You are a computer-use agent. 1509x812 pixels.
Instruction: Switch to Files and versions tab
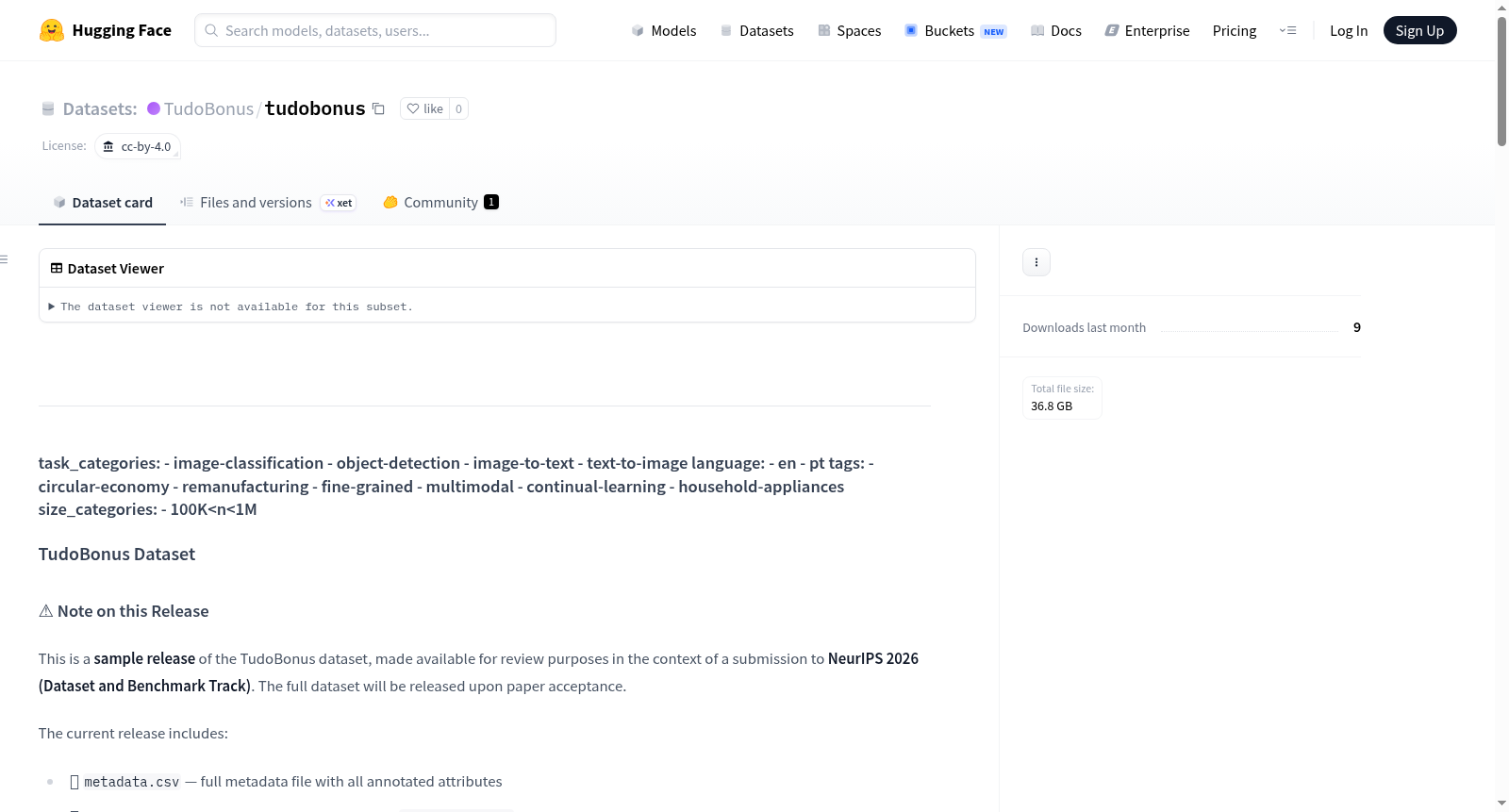pyautogui.click(x=268, y=203)
